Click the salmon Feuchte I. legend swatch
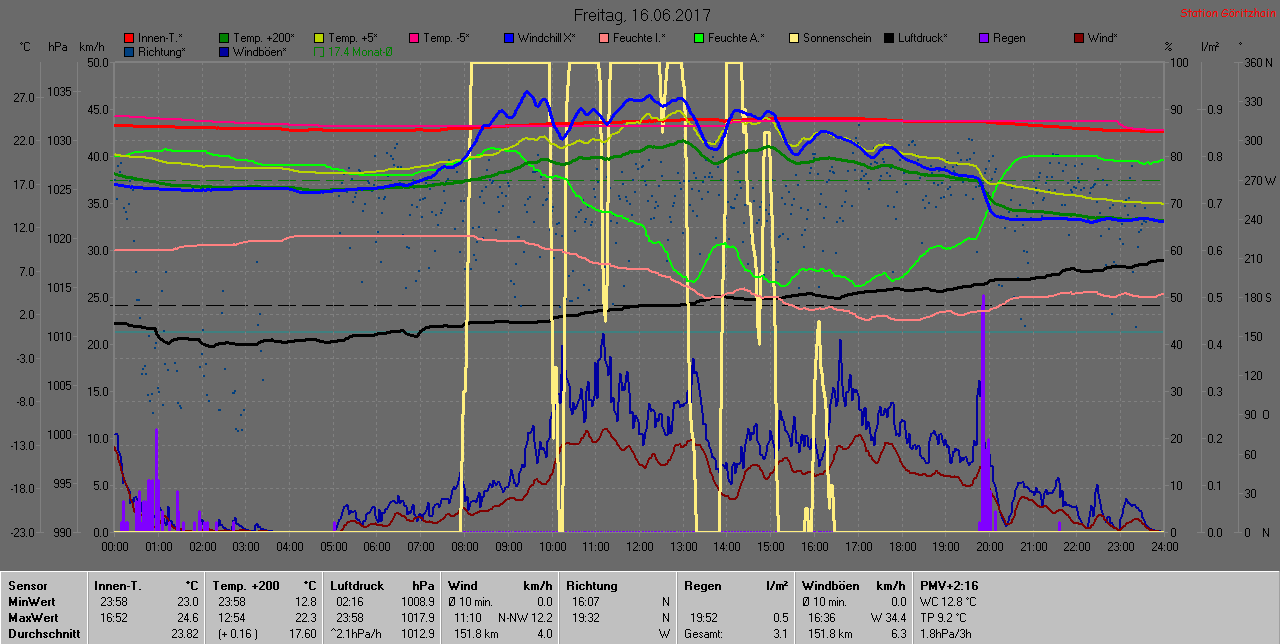The height and width of the screenshot is (644, 1280). (604, 38)
